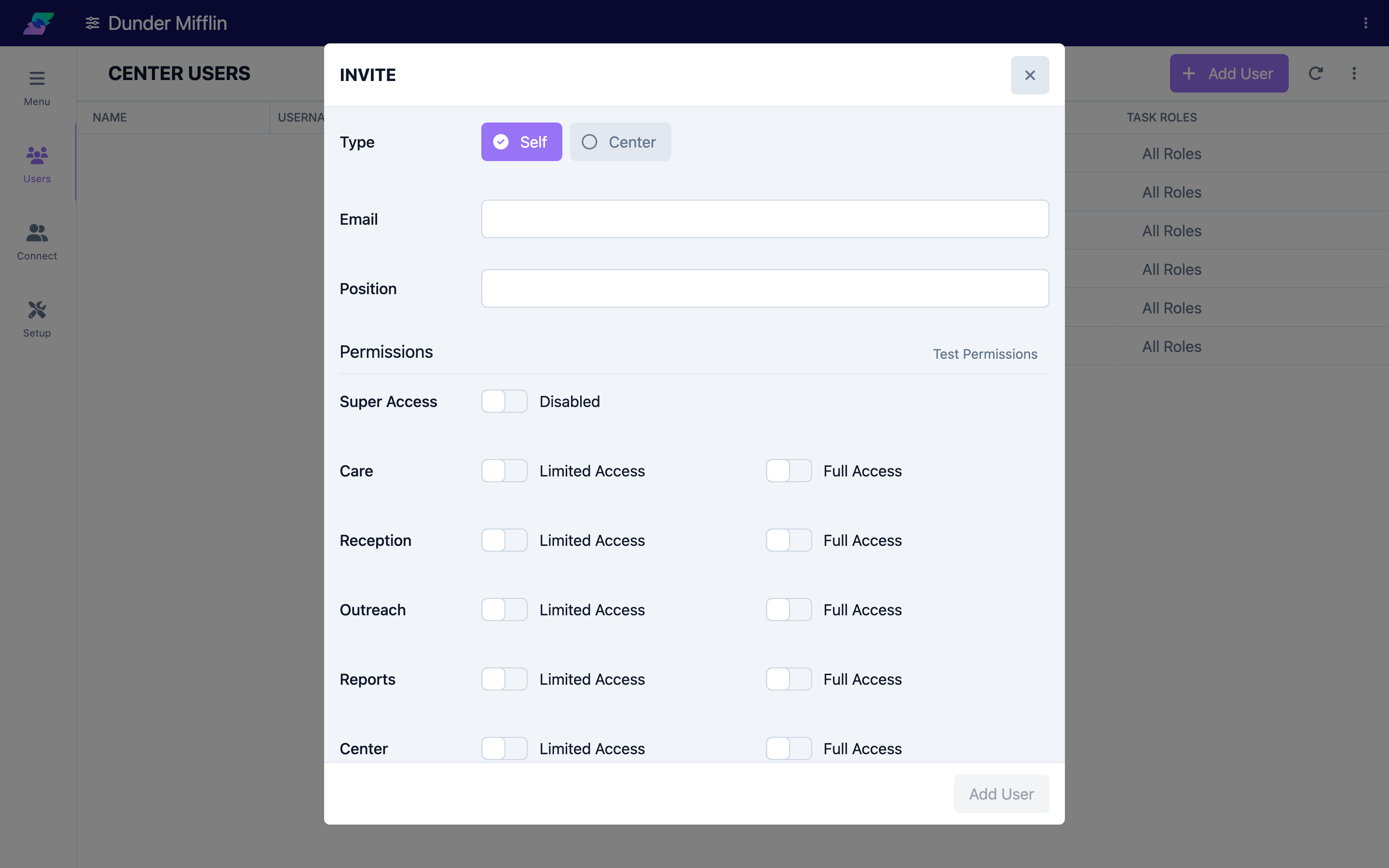Enable Reports Limited Access toggle
Image resolution: width=1389 pixels, height=868 pixels.
point(504,679)
